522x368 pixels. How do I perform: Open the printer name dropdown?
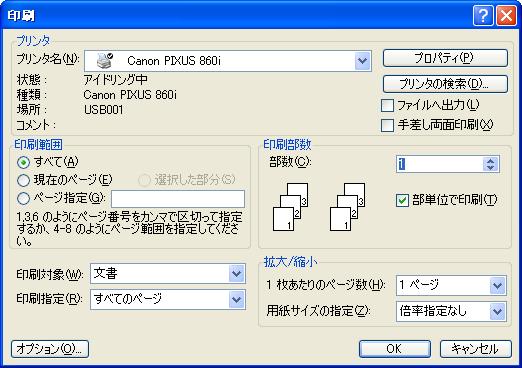(x=362, y=61)
